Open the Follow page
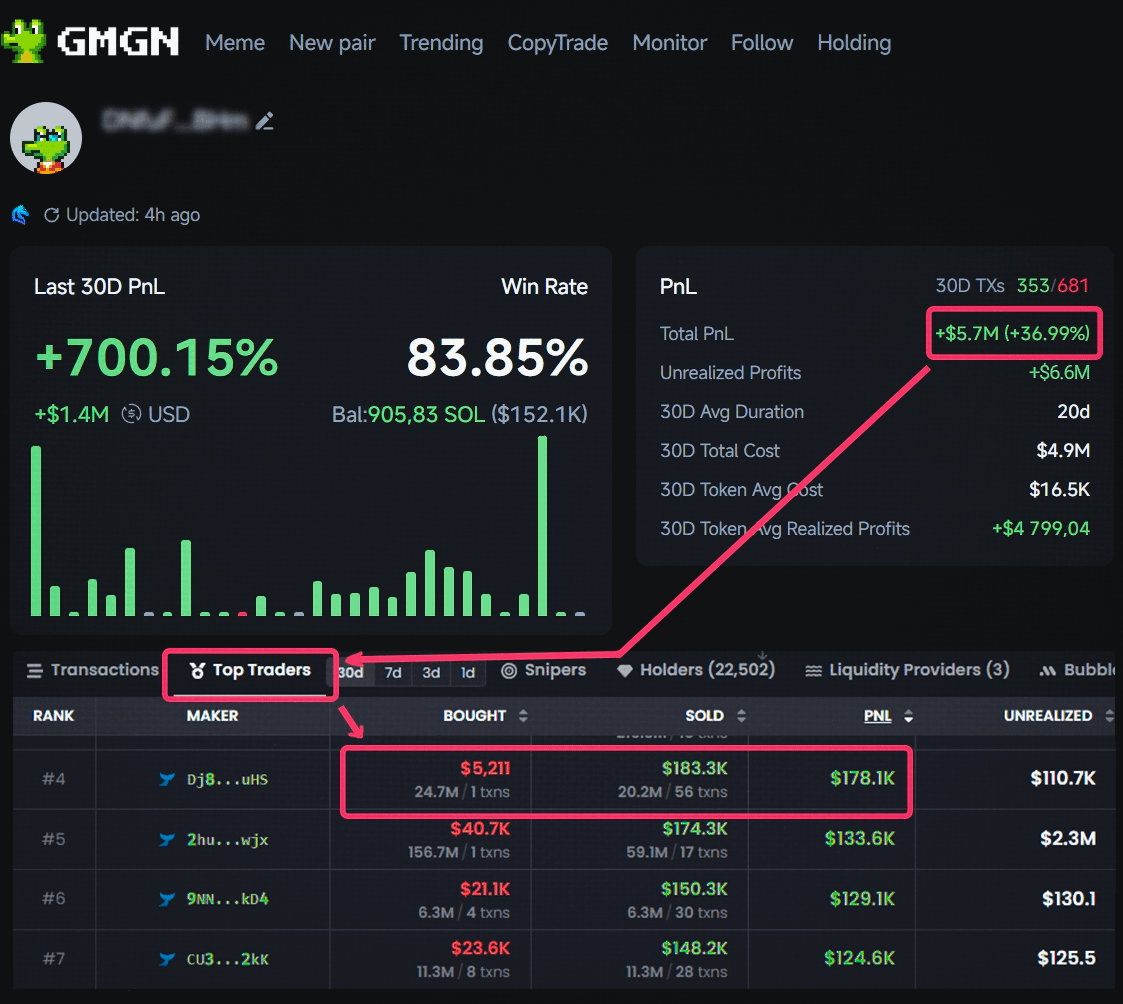This screenshot has height=1004, width=1123. point(762,43)
